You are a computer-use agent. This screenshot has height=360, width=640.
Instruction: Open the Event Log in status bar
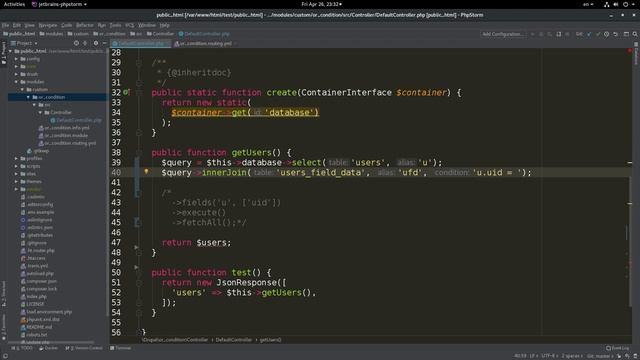coord(618,348)
